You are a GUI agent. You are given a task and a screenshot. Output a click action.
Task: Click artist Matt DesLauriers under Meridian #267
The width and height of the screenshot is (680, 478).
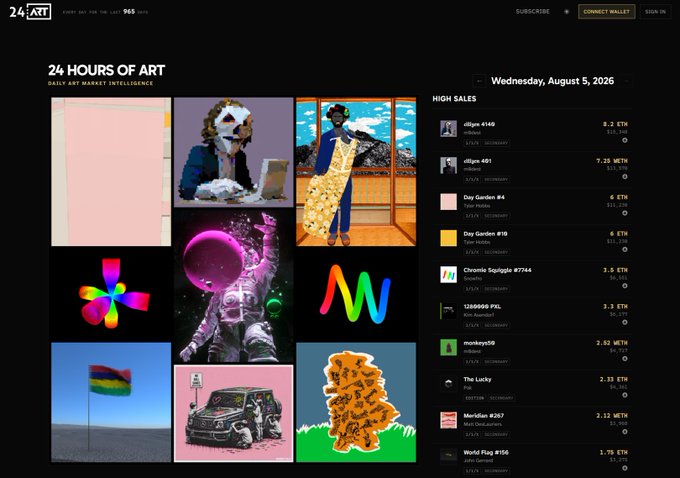tap(483, 424)
